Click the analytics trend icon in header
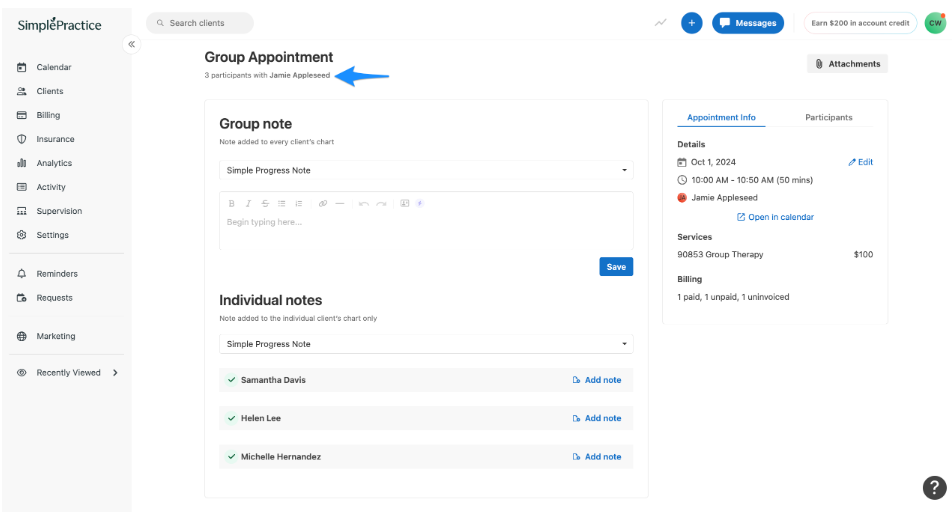Image resolution: width=952 pixels, height=512 pixels. [660, 23]
